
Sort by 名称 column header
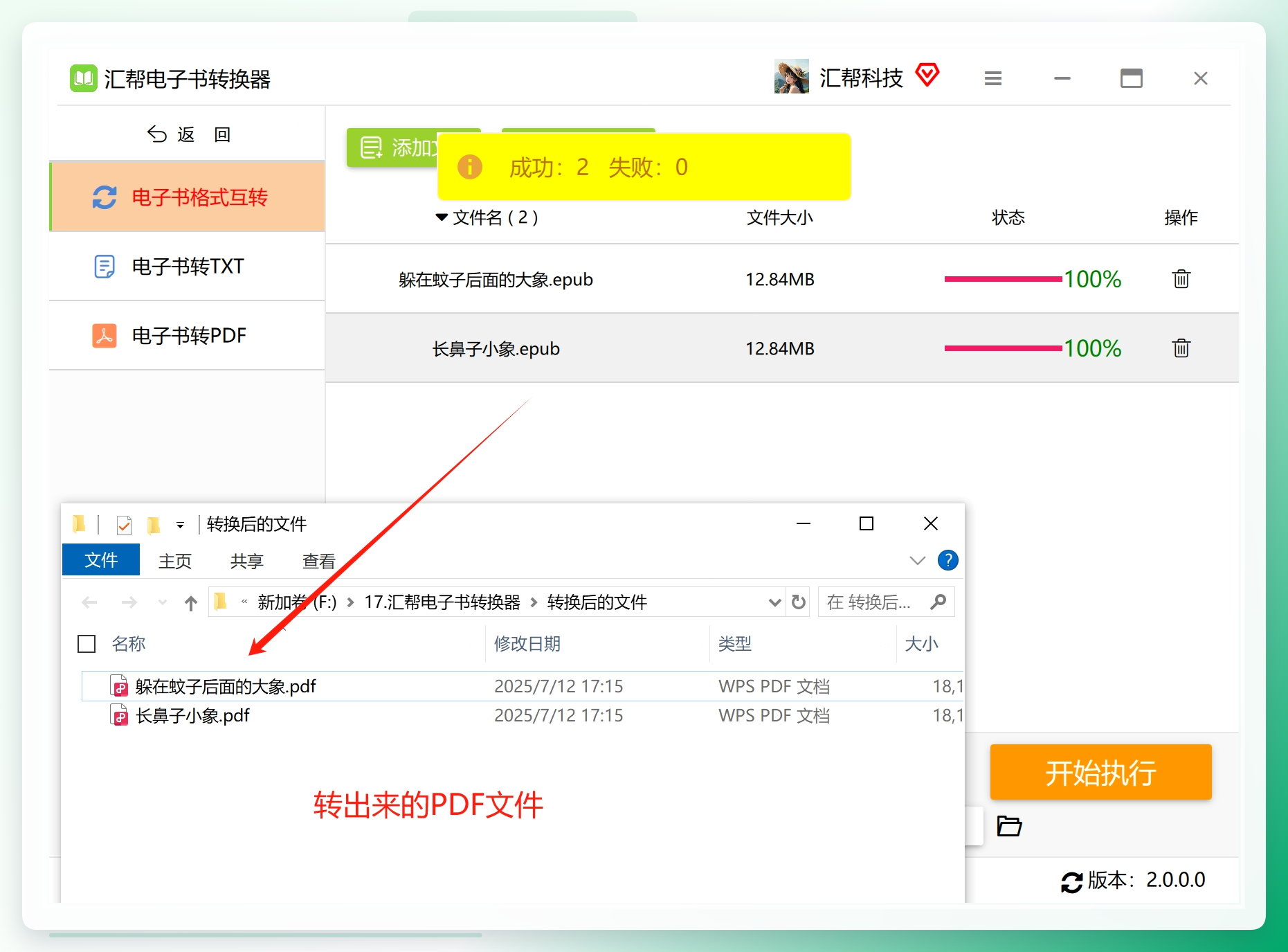click(x=129, y=644)
